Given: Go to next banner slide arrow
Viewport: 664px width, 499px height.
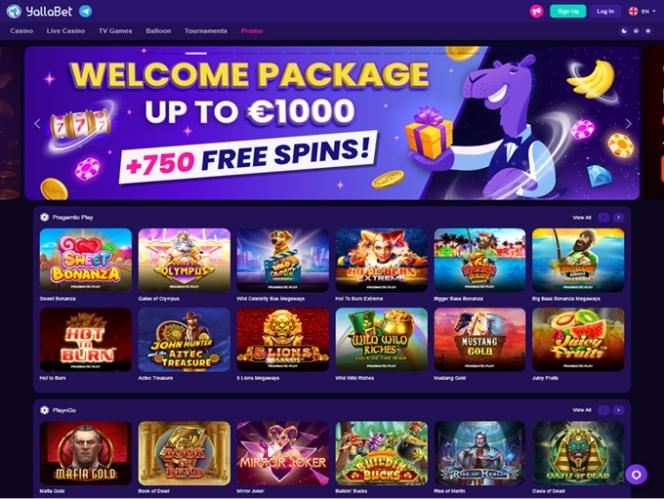Looking at the screenshot, I should coord(628,124).
